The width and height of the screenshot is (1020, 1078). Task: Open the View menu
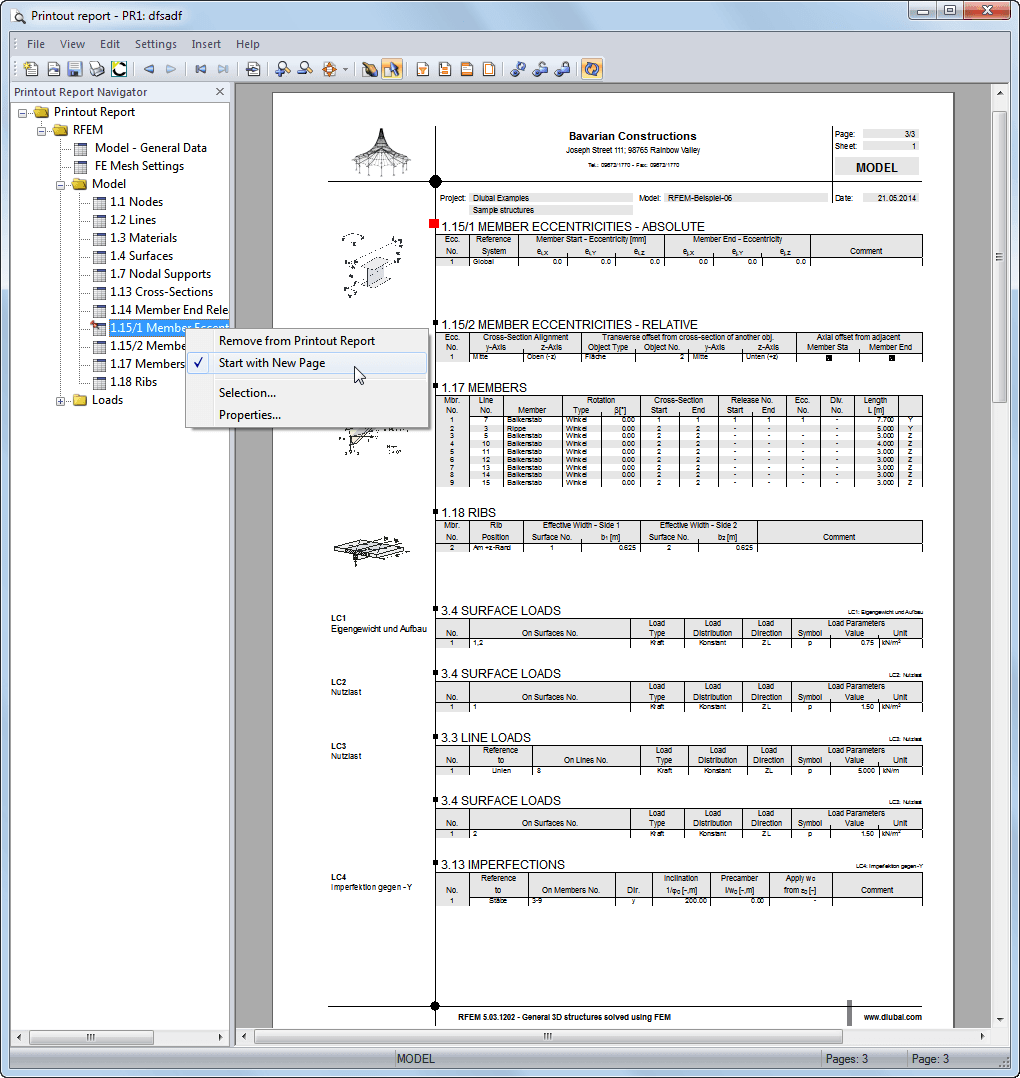pos(72,44)
